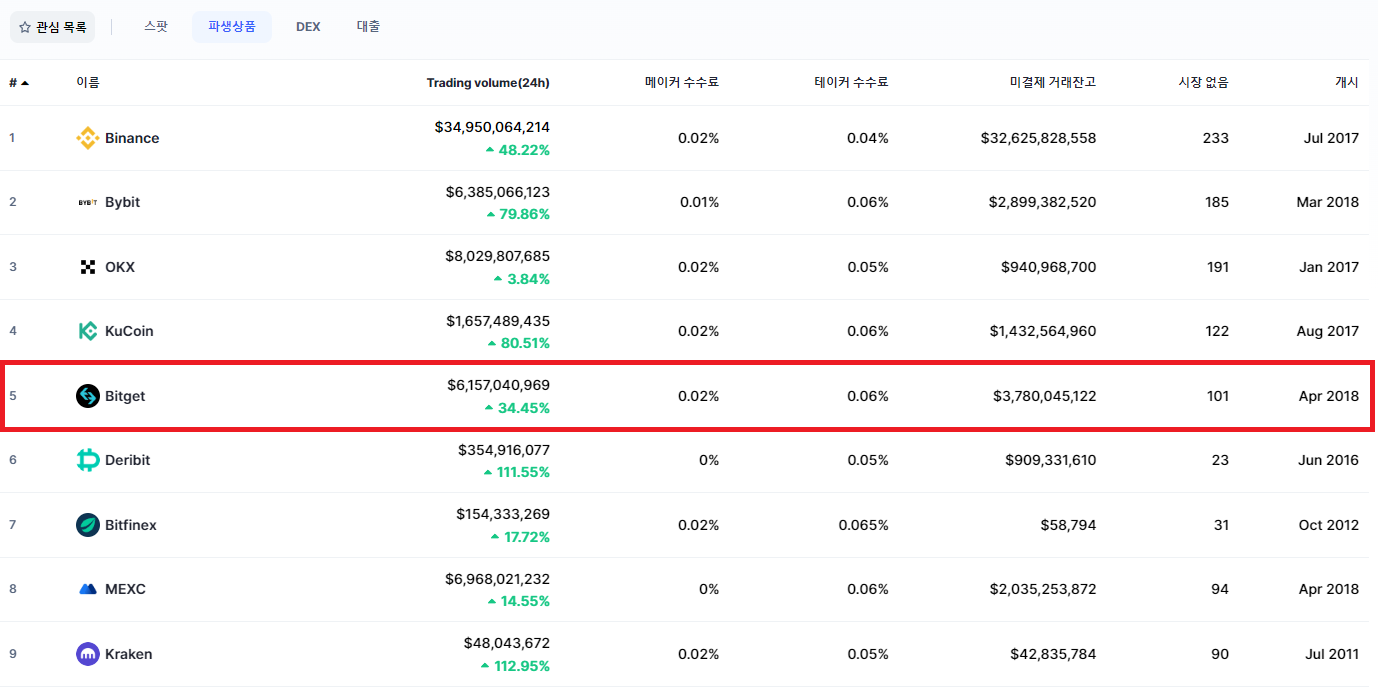The image size is (1378, 689).
Task: Click Bitfinex open interest $58,794
Action: (1070, 525)
